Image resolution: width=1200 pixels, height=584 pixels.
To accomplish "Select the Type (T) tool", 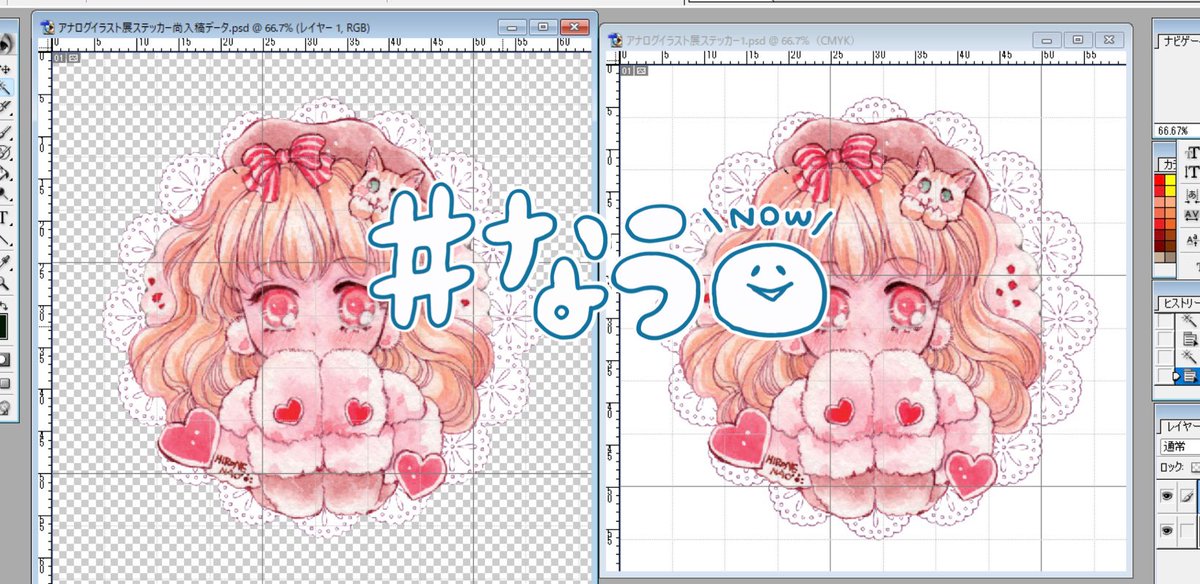I will click(x=6, y=218).
